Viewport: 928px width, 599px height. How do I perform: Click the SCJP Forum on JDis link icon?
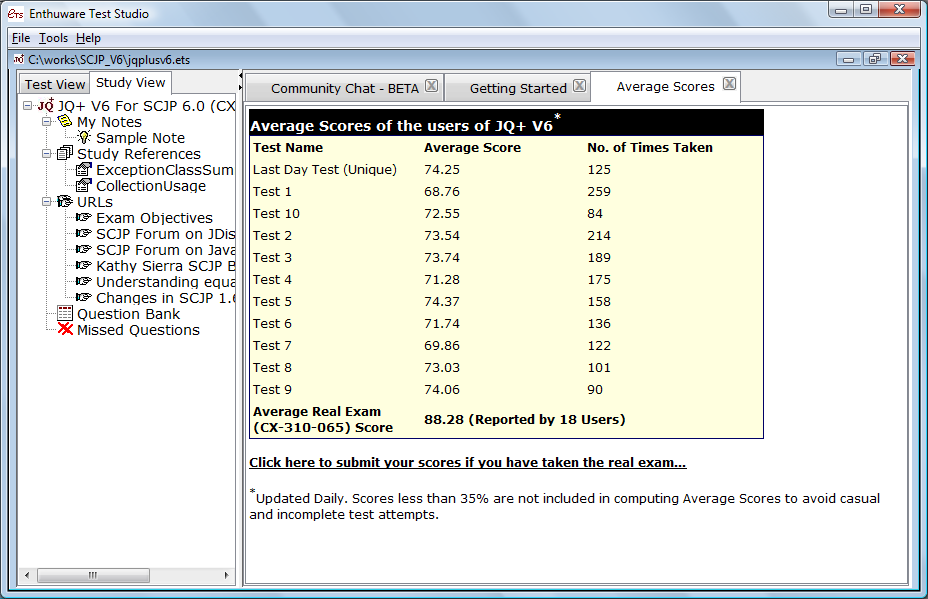pos(84,233)
